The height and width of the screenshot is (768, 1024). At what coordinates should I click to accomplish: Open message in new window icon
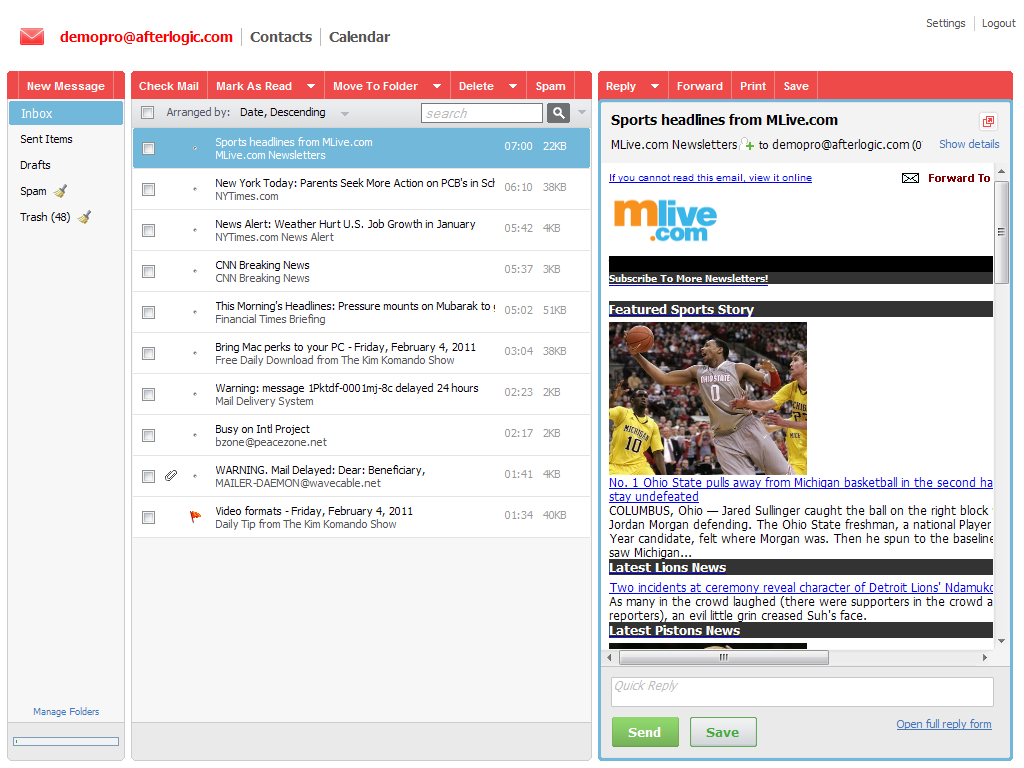(988, 121)
